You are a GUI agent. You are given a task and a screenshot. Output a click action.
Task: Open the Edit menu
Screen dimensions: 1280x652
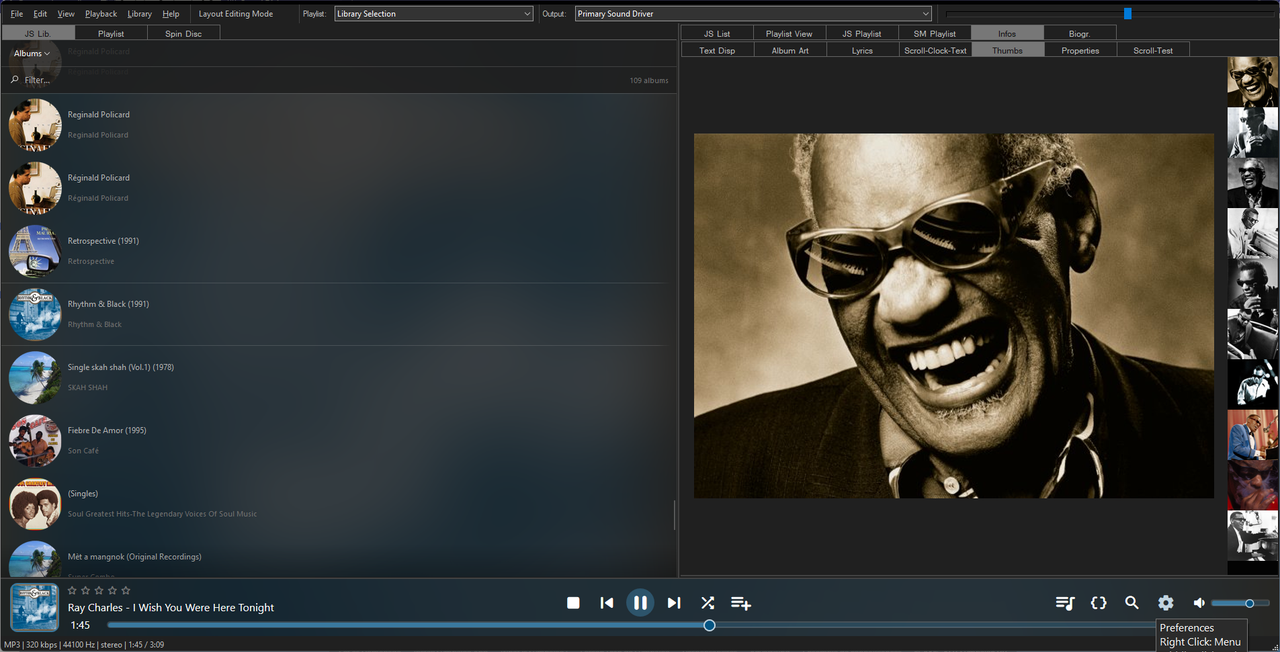coord(40,14)
